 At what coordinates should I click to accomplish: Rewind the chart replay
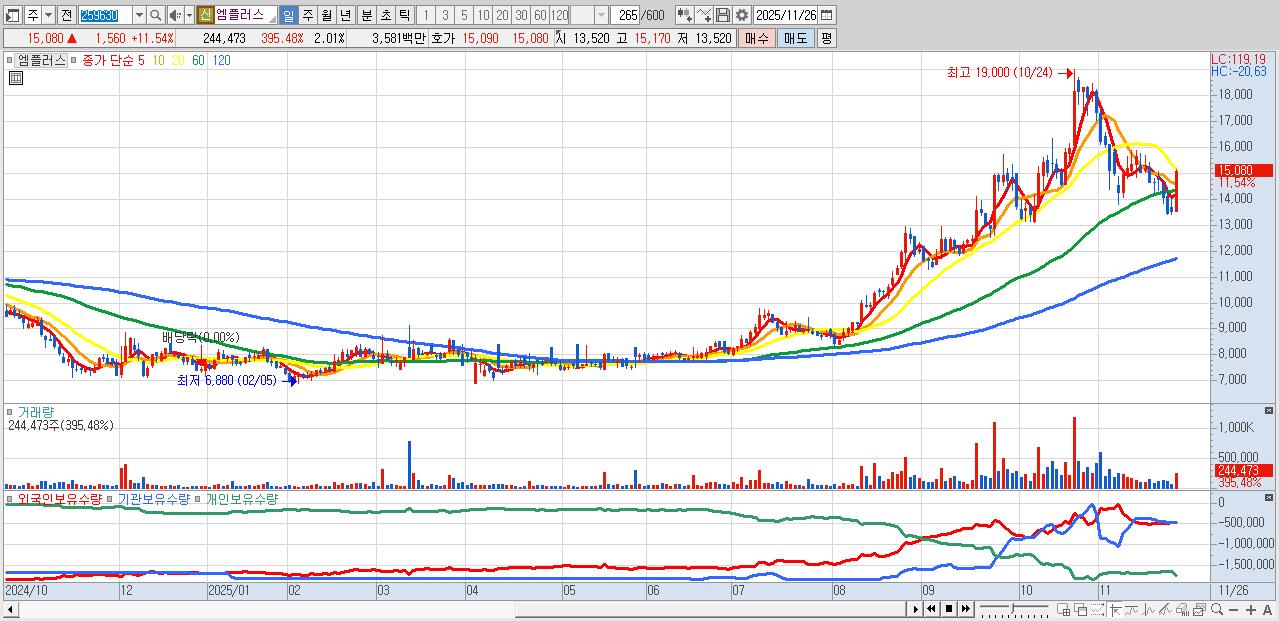pyautogui.click(x=931, y=609)
